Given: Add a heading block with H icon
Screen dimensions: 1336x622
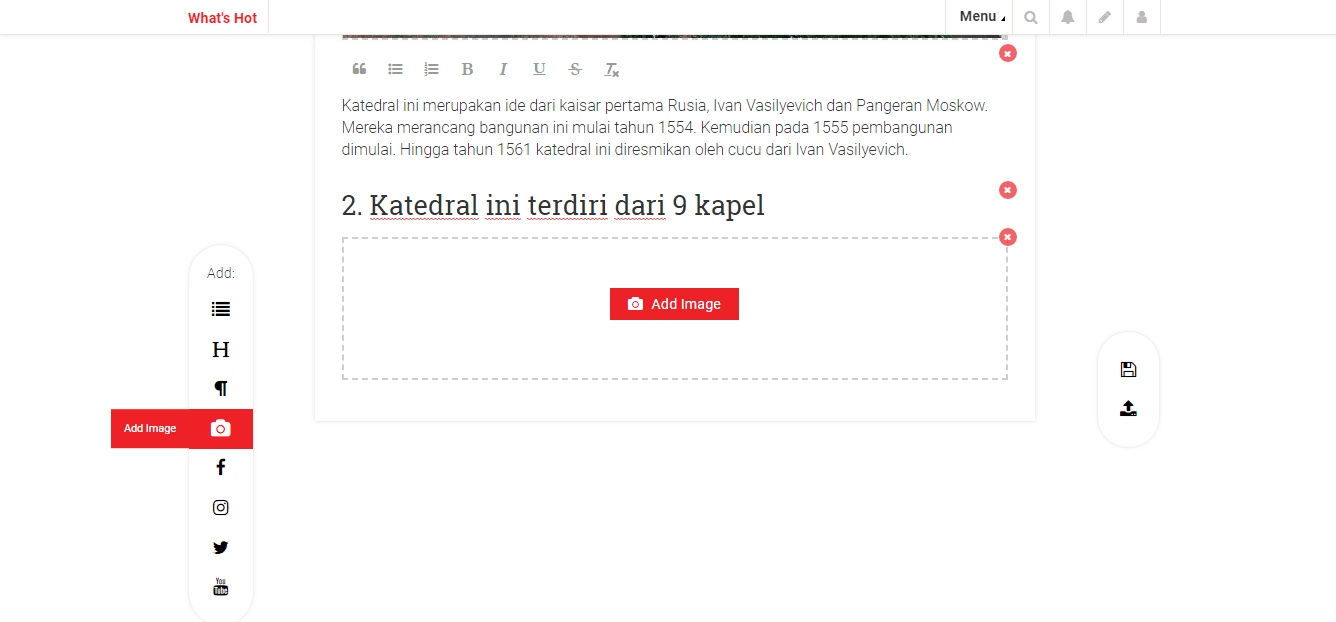Looking at the screenshot, I should (221, 349).
